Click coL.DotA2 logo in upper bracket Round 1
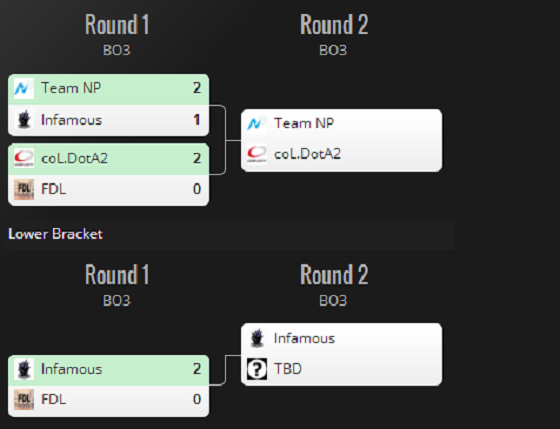Viewport: 560px width, 429px height. point(24,158)
